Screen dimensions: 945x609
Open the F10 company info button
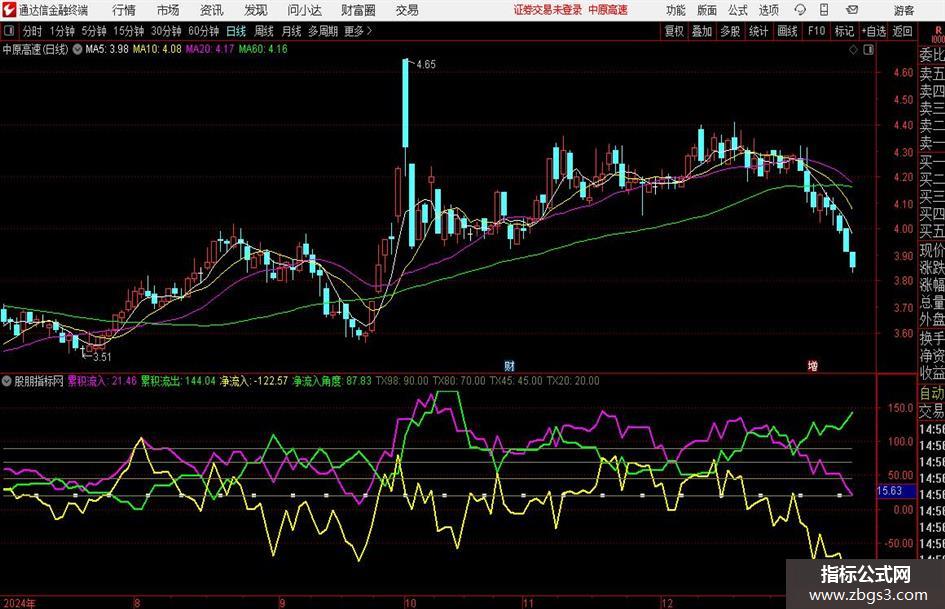tap(816, 31)
